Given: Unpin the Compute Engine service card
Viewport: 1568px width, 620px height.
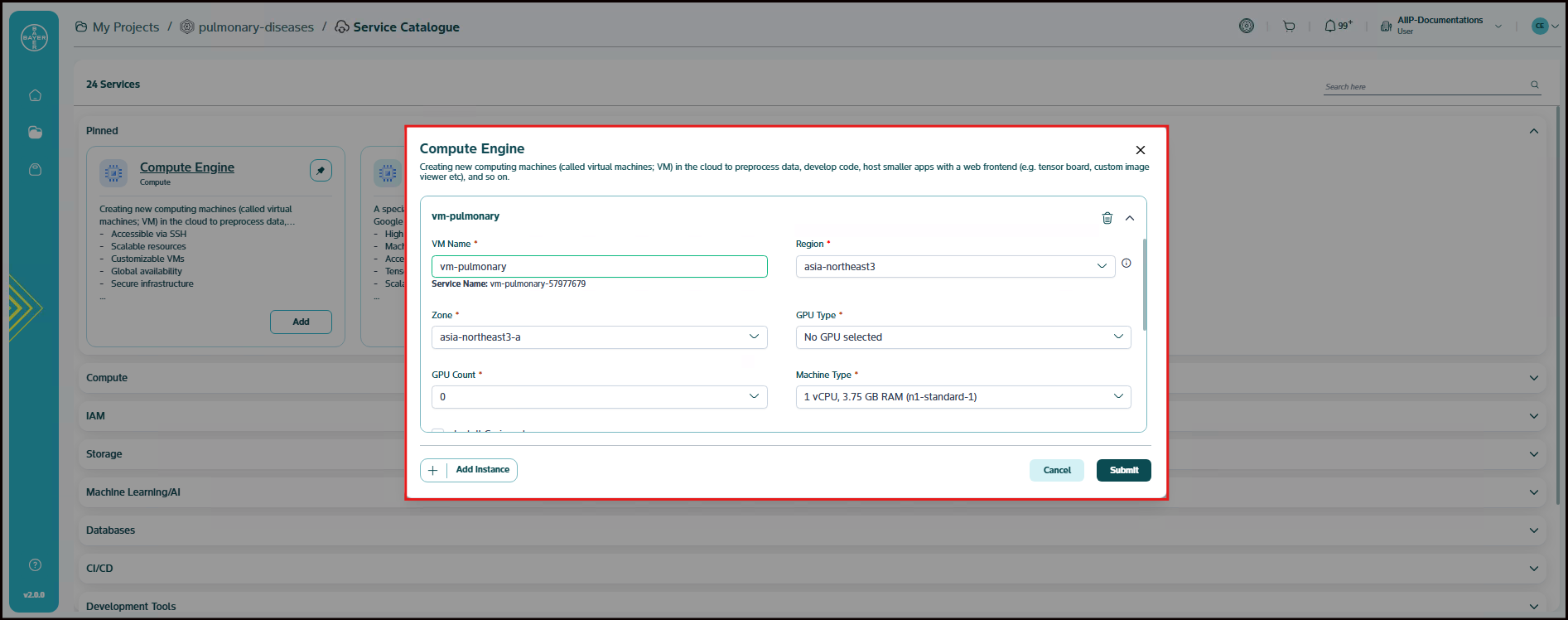Looking at the screenshot, I should pyautogui.click(x=321, y=170).
